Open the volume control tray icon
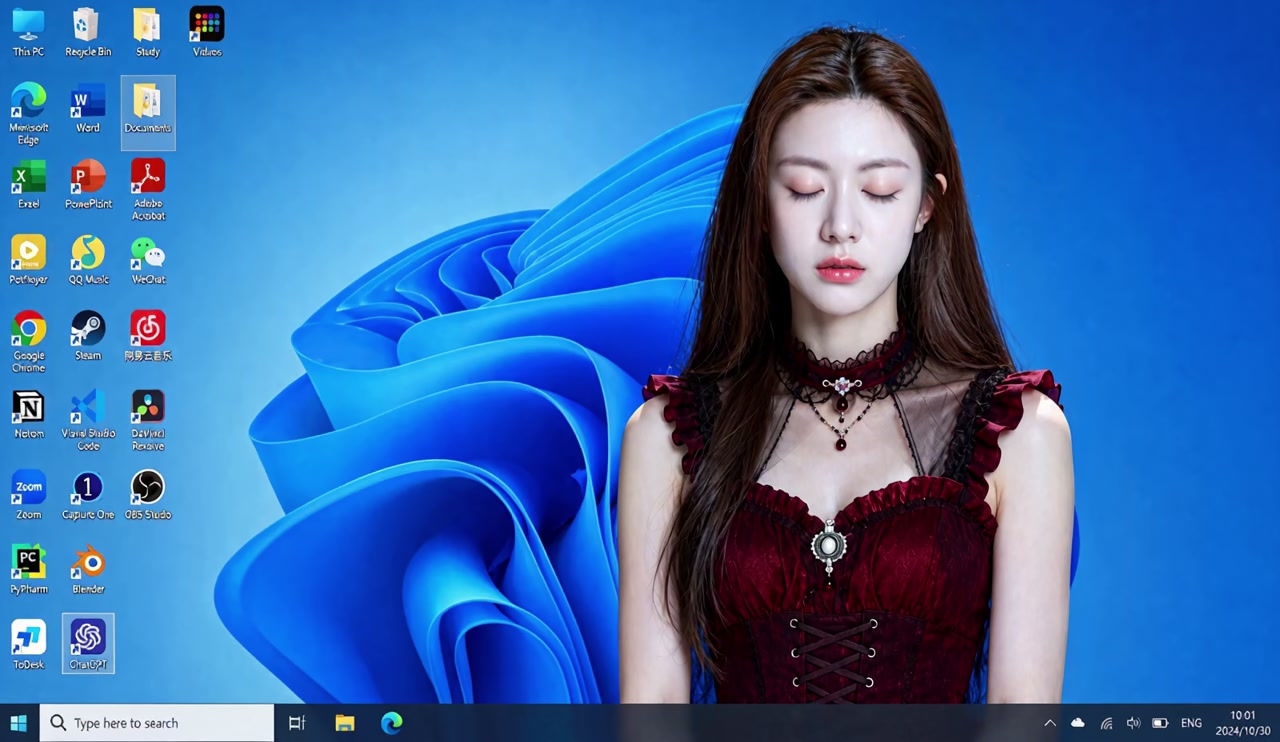This screenshot has width=1280, height=742. [1133, 723]
